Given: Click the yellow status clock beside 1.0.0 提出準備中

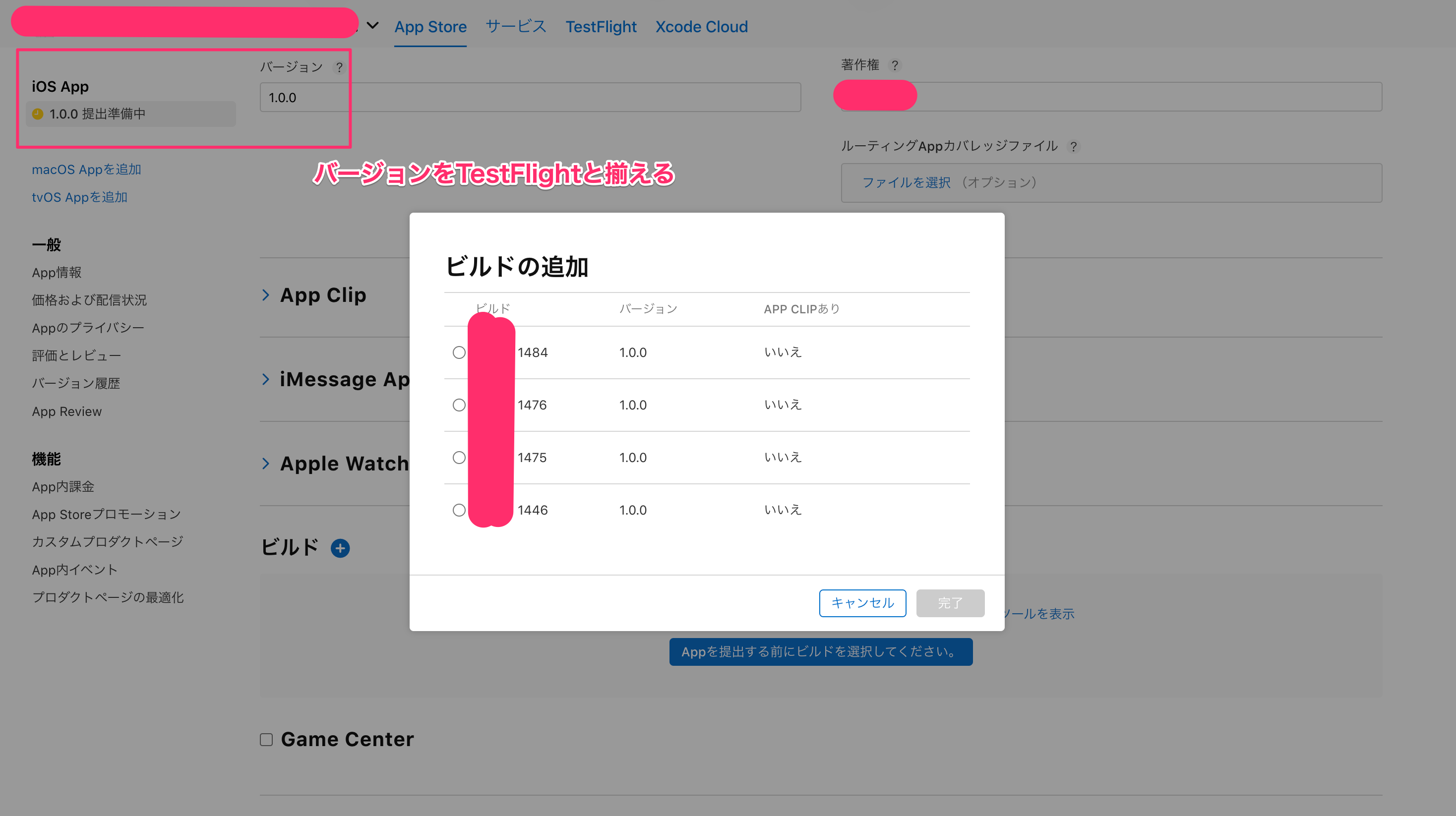Looking at the screenshot, I should pos(37,114).
